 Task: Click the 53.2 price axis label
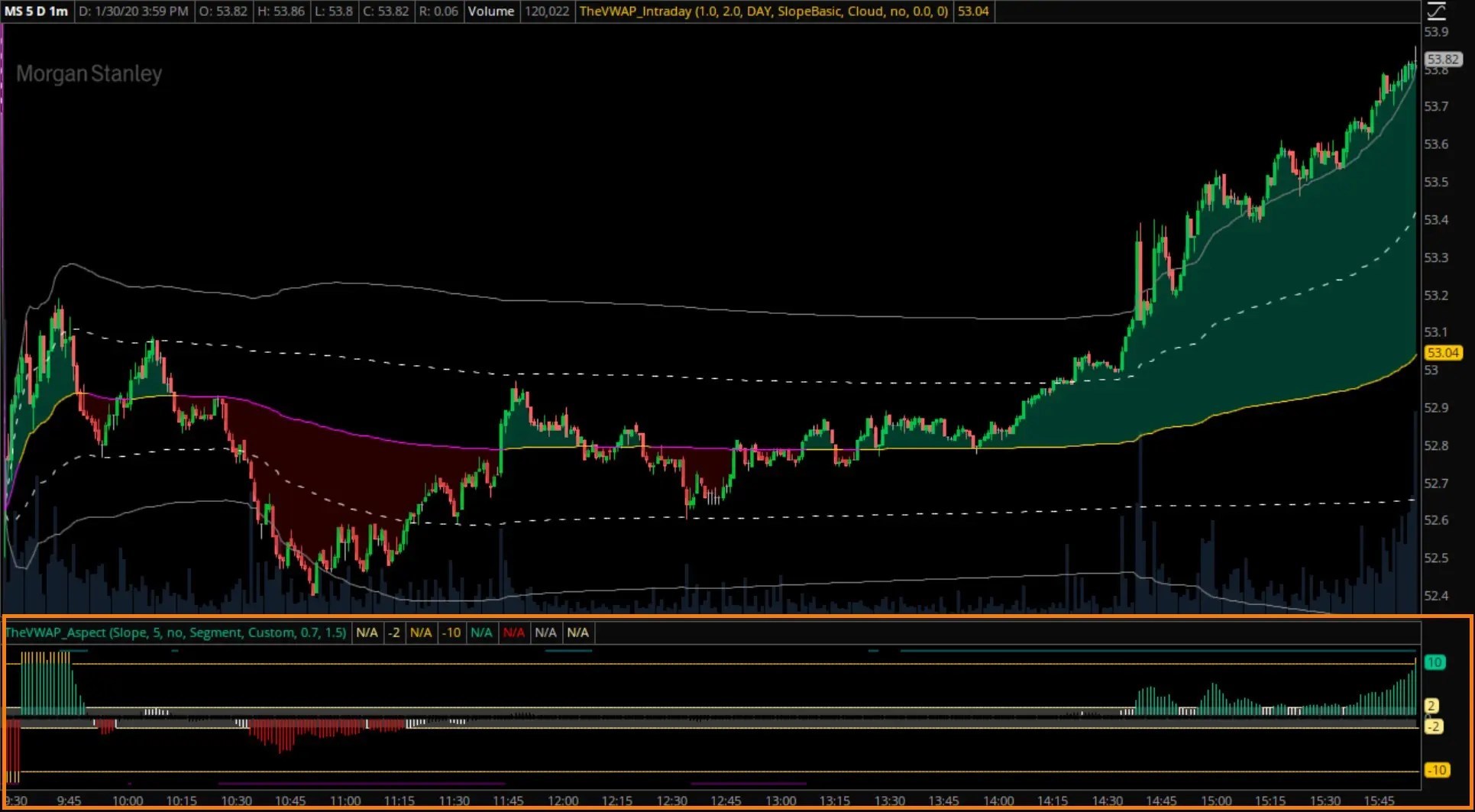pyautogui.click(x=1436, y=295)
